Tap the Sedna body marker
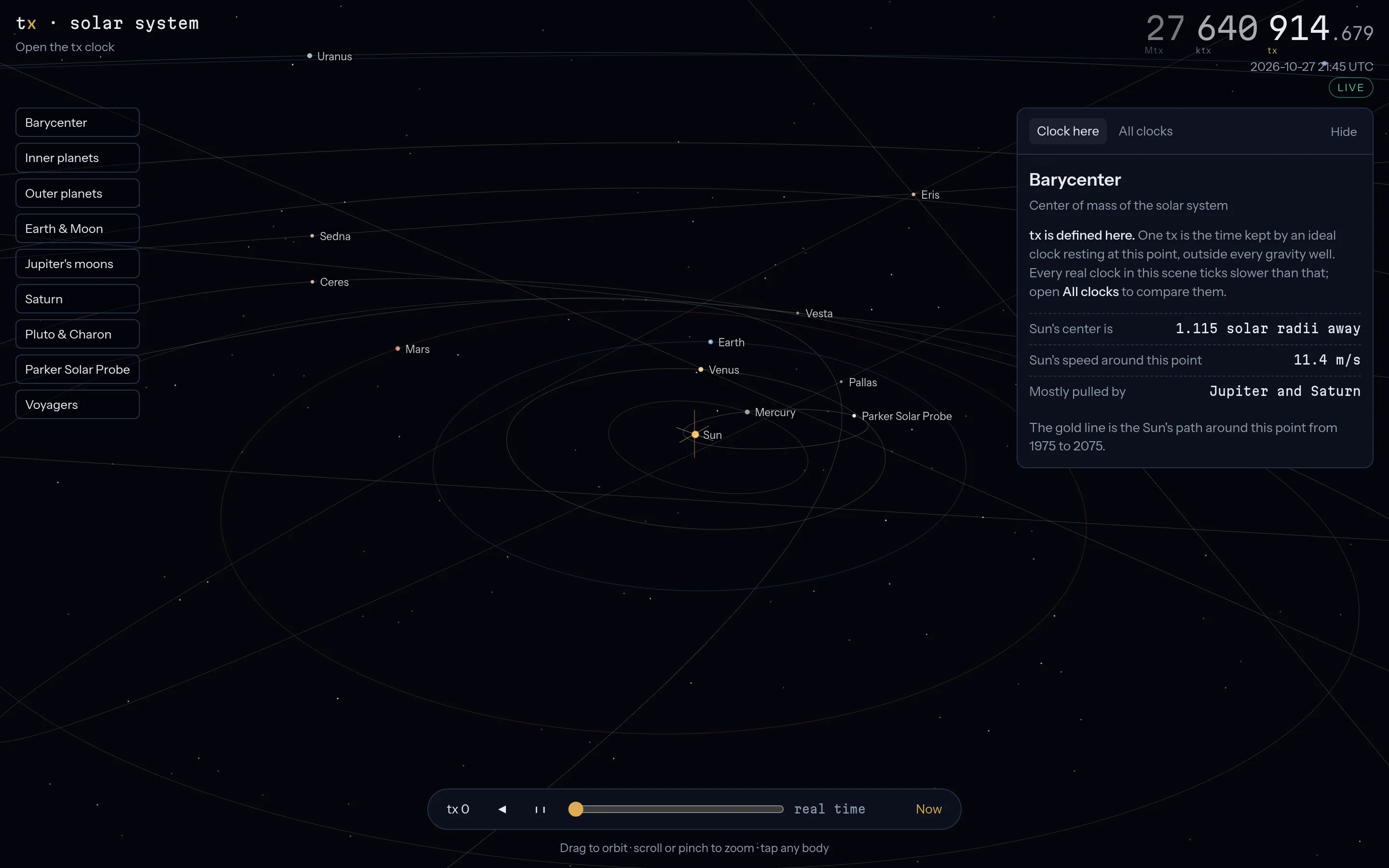Image resolution: width=1389 pixels, height=868 pixels. coord(312,236)
